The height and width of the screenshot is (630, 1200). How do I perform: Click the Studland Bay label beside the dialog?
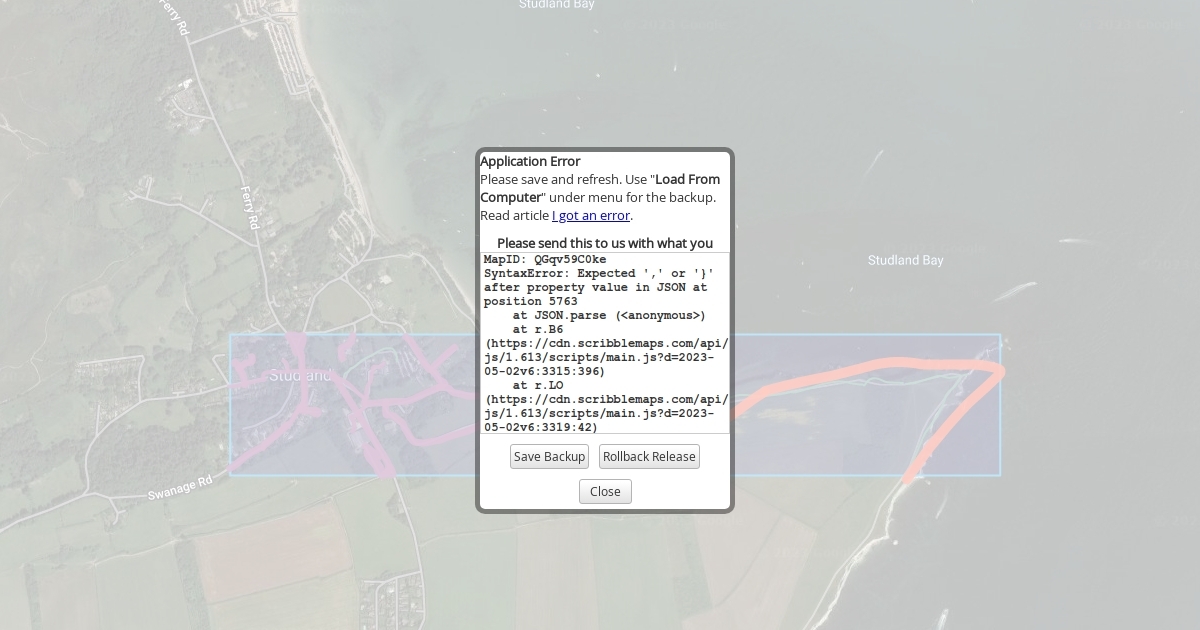[x=905, y=261]
